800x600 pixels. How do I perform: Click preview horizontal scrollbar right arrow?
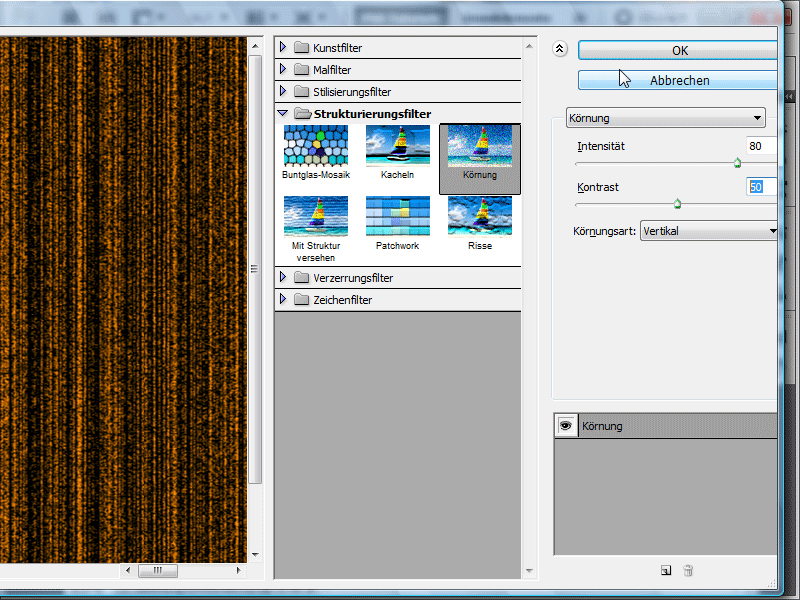tap(238, 570)
